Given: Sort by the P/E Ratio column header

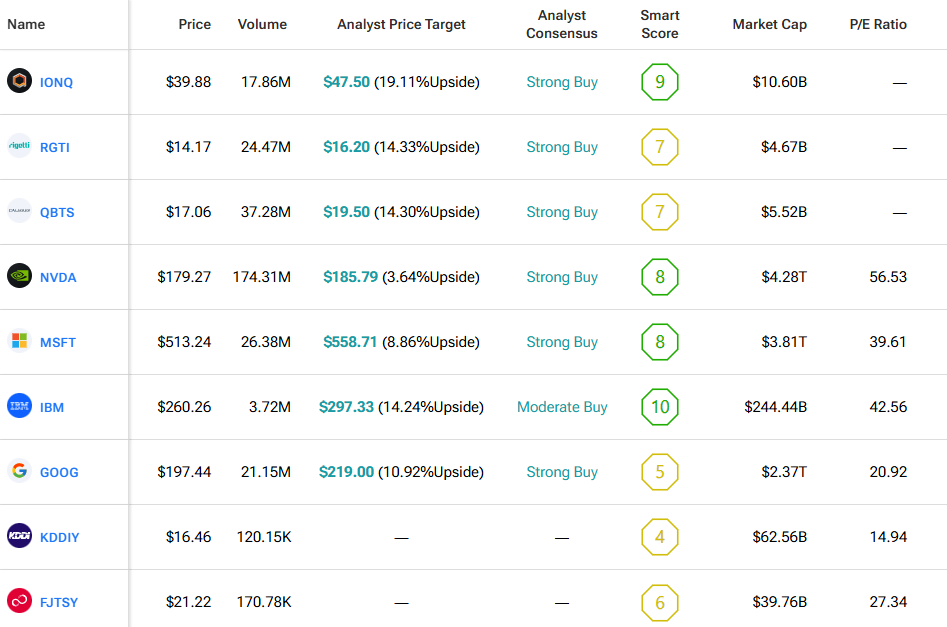Looking at the screenshot, I should pyautogui.click(x=877, y=24).
